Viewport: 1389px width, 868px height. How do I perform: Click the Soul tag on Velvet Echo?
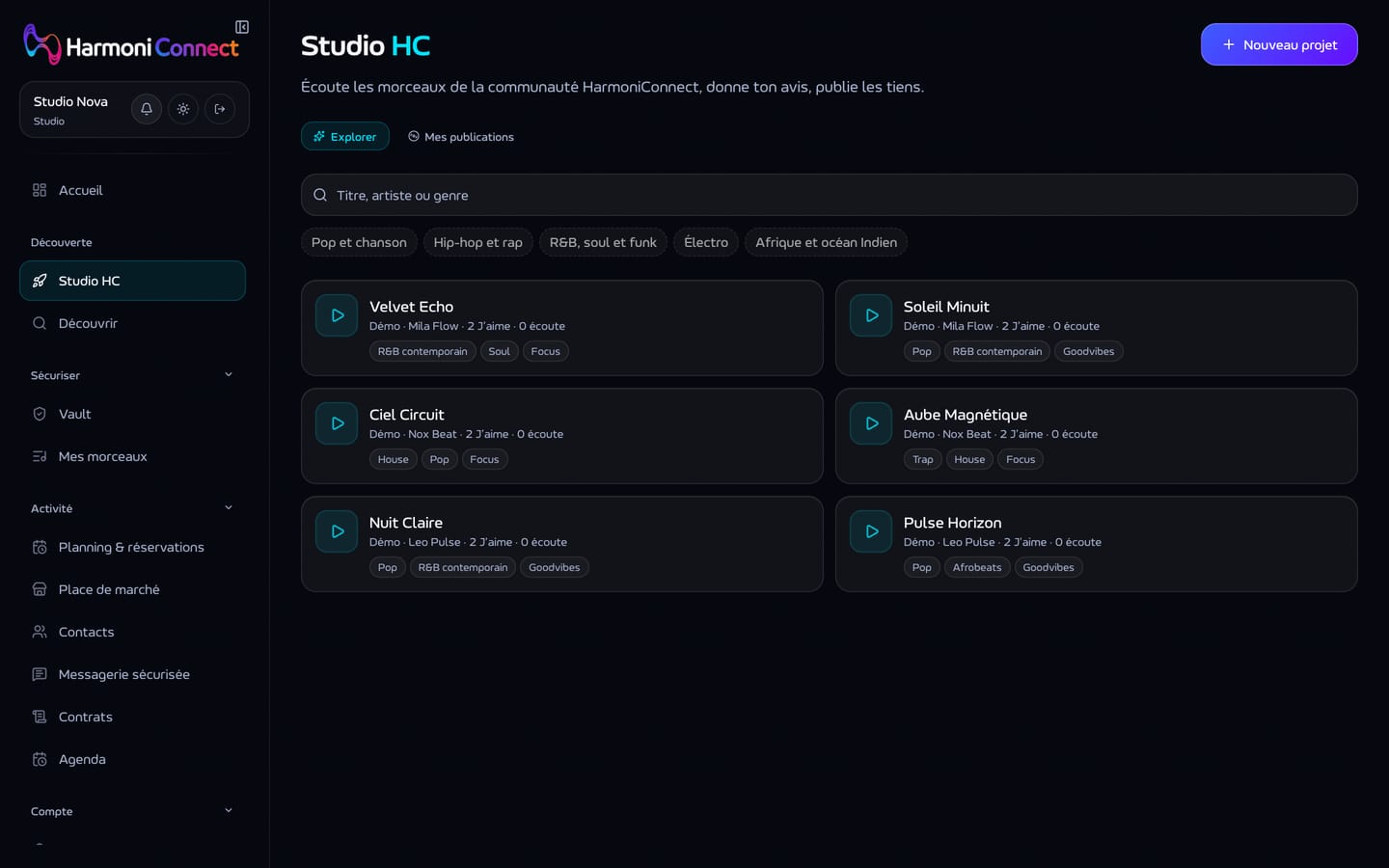coord(499,351)
